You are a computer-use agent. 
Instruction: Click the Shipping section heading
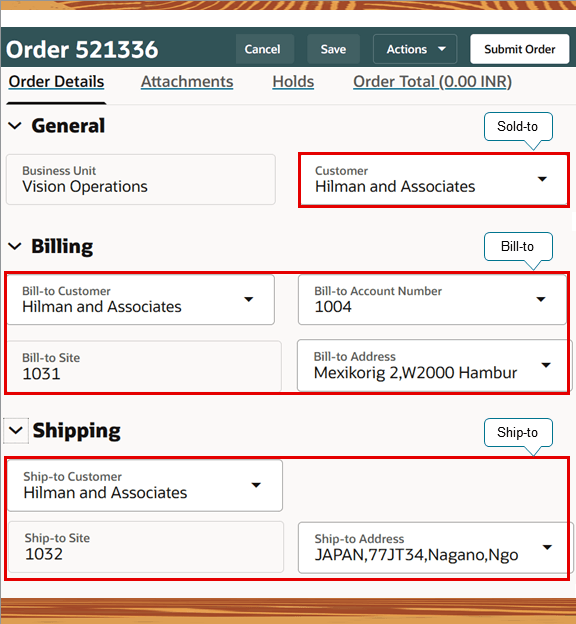(76, 431)
